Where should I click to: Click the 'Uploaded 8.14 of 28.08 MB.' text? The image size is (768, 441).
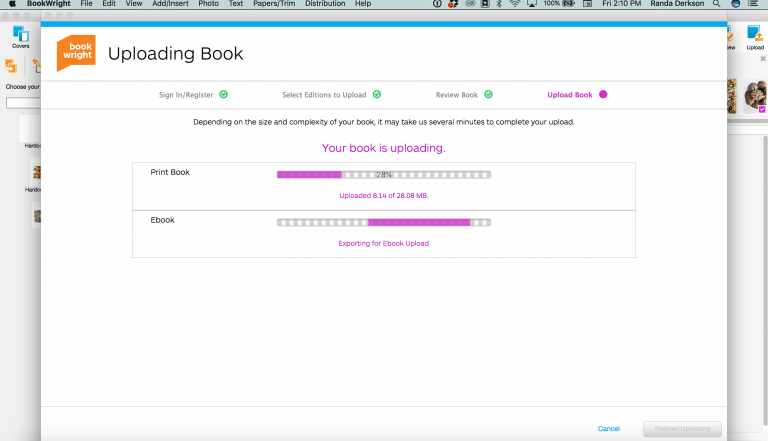pyautogui.click(x=384, y=196)
